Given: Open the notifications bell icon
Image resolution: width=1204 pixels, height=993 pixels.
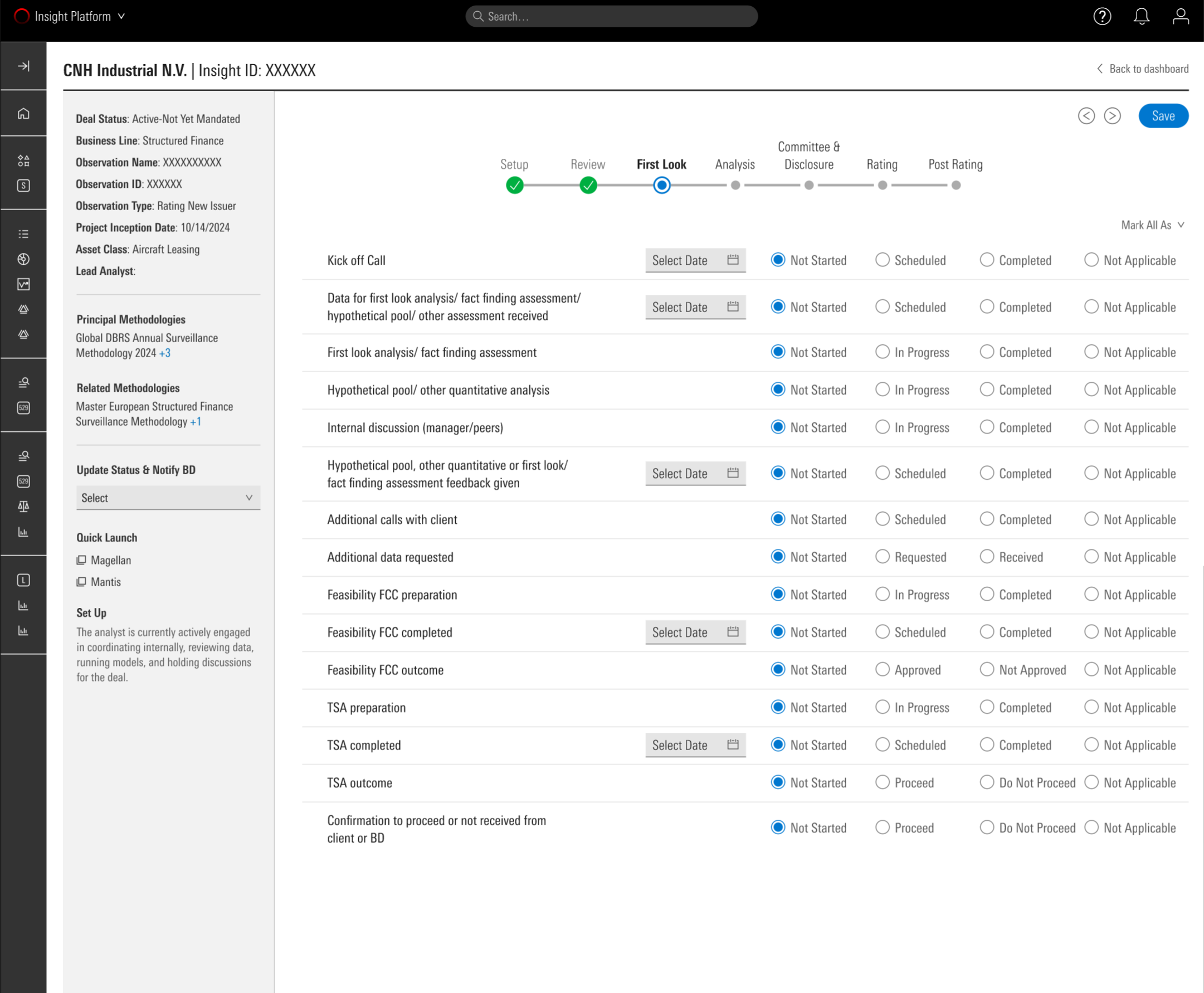Looking at the screenshot, I should [x=1142, y=17].
